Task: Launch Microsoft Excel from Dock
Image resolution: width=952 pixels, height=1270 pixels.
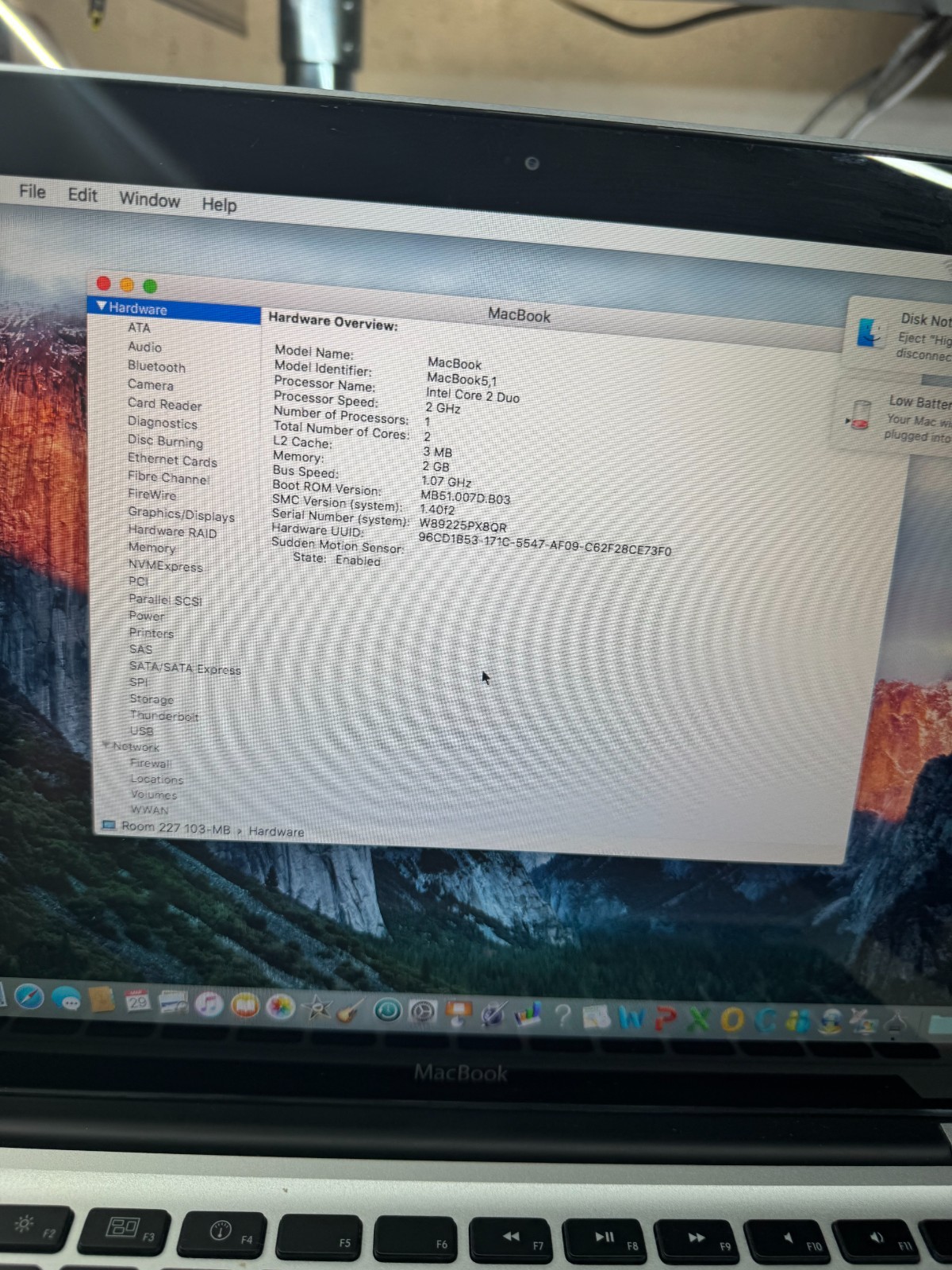Action: (699, 1020)
